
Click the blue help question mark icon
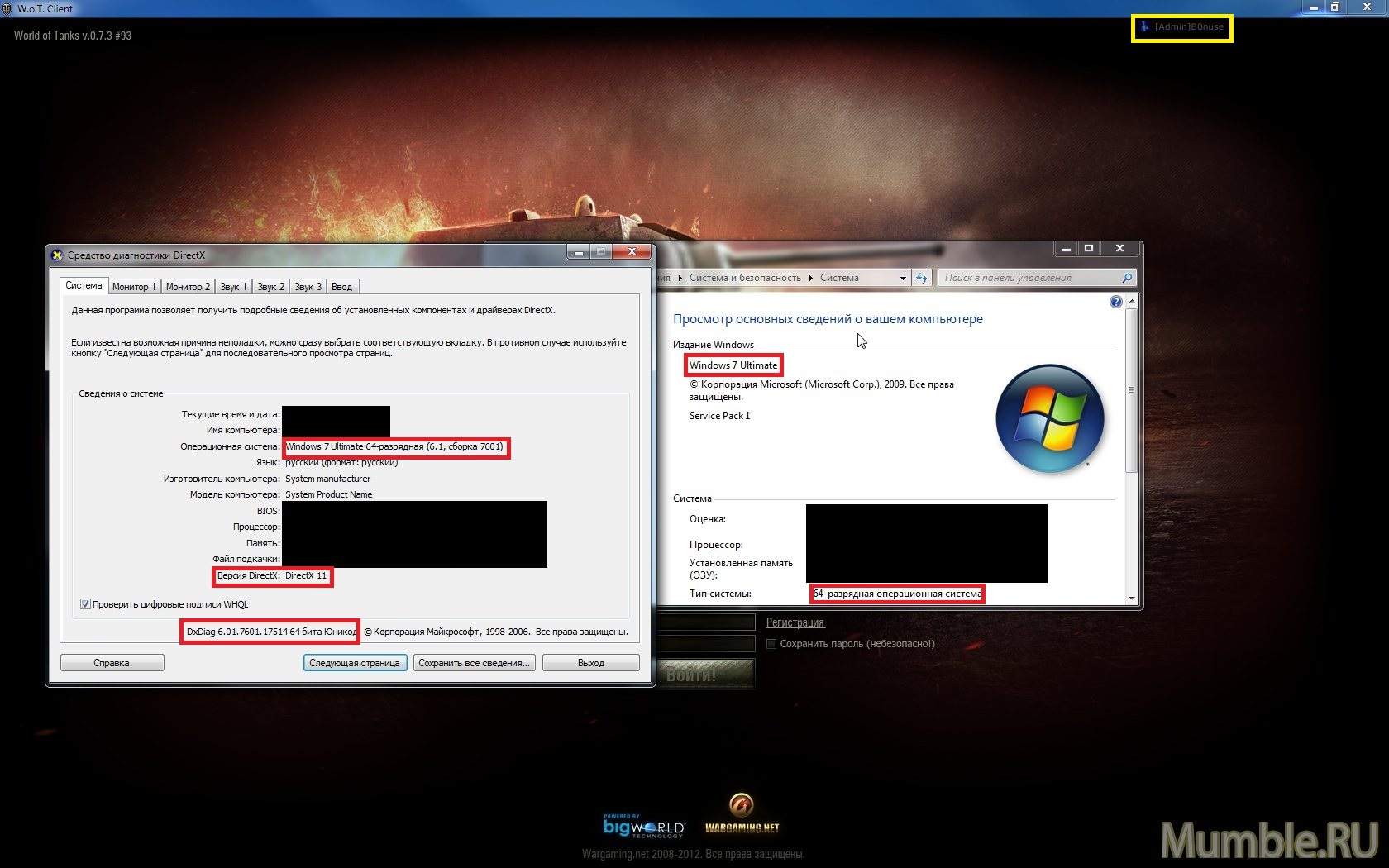click(1115, 302)
